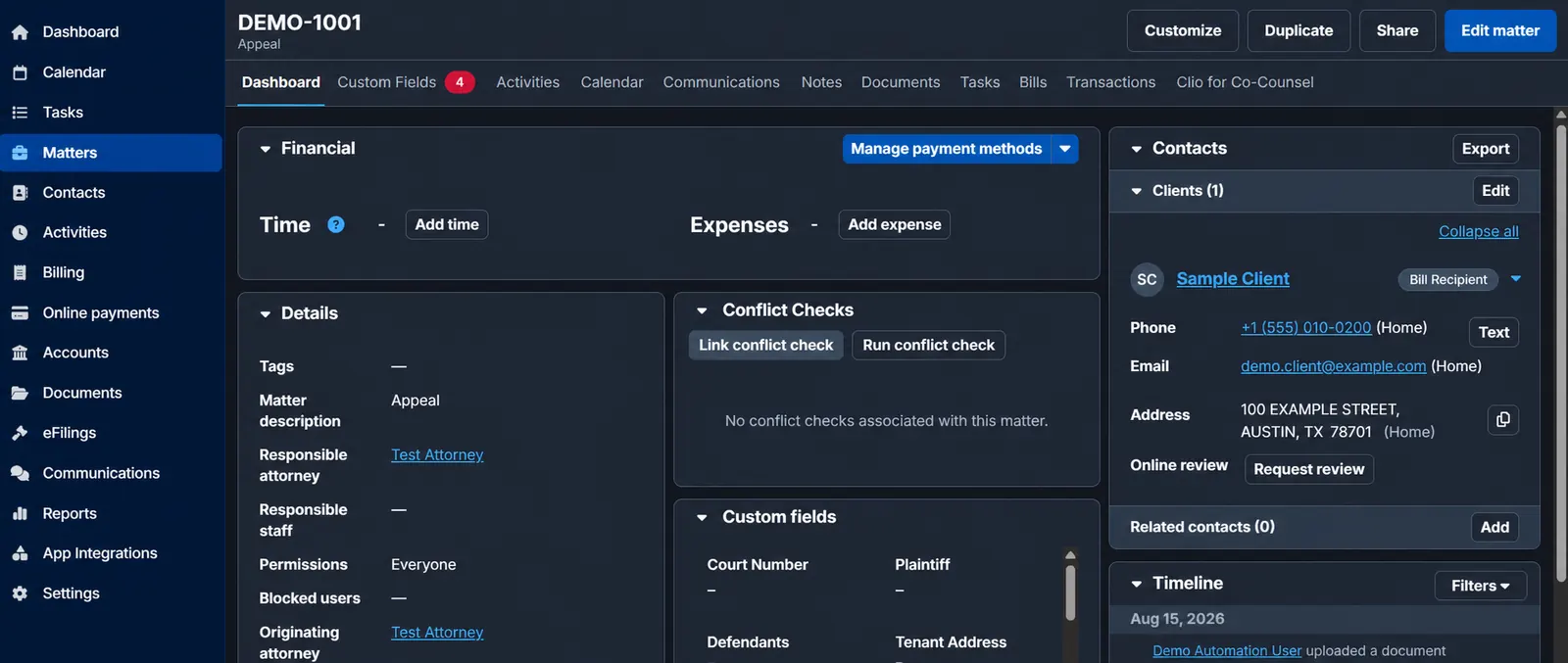This screenshot has height=663, width=1568.
Task: Open the matter Documents tab
Action: 901,82
